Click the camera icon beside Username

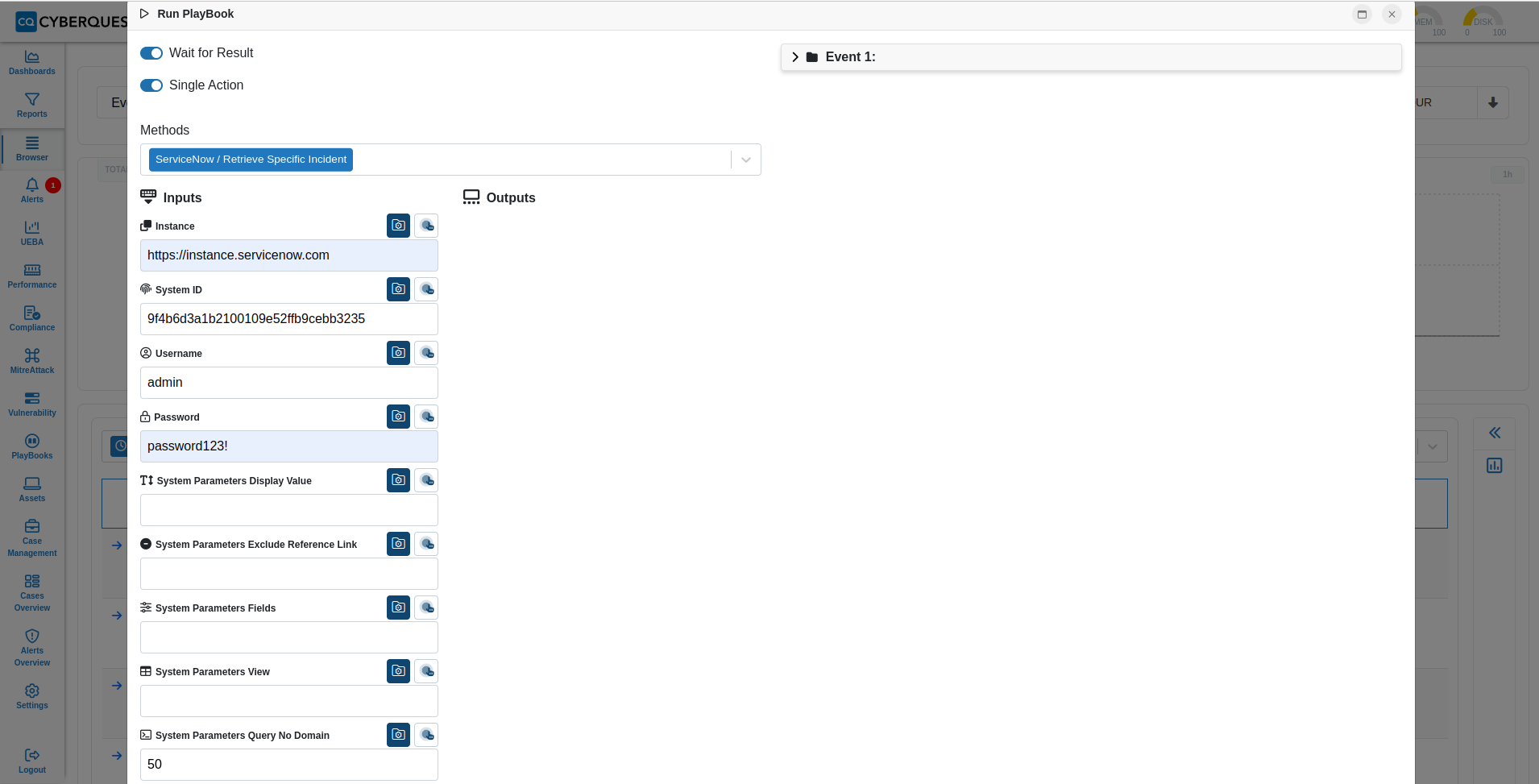click(398, 353)
